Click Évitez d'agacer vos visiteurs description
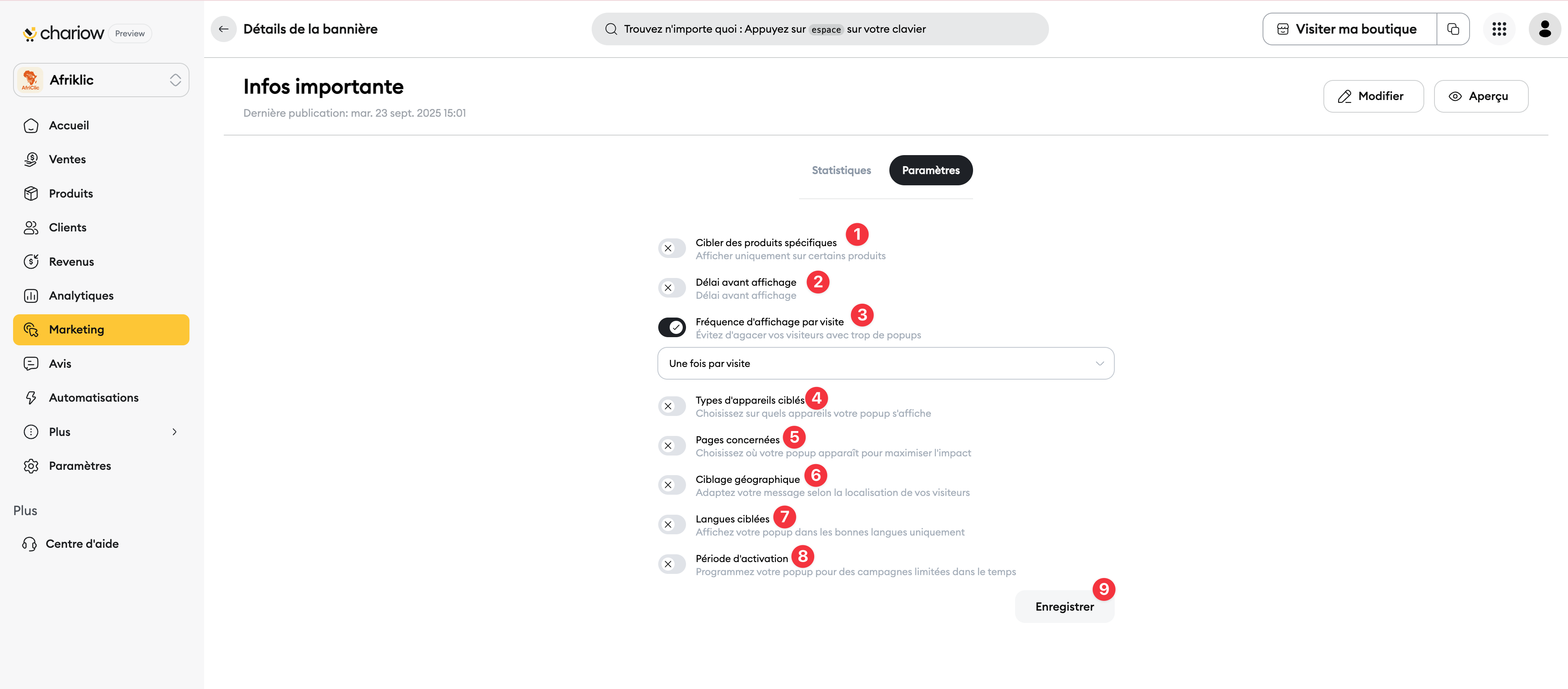Image resolution: width=1568 pixels, height=689 pixels. click(x=808, y=335)
